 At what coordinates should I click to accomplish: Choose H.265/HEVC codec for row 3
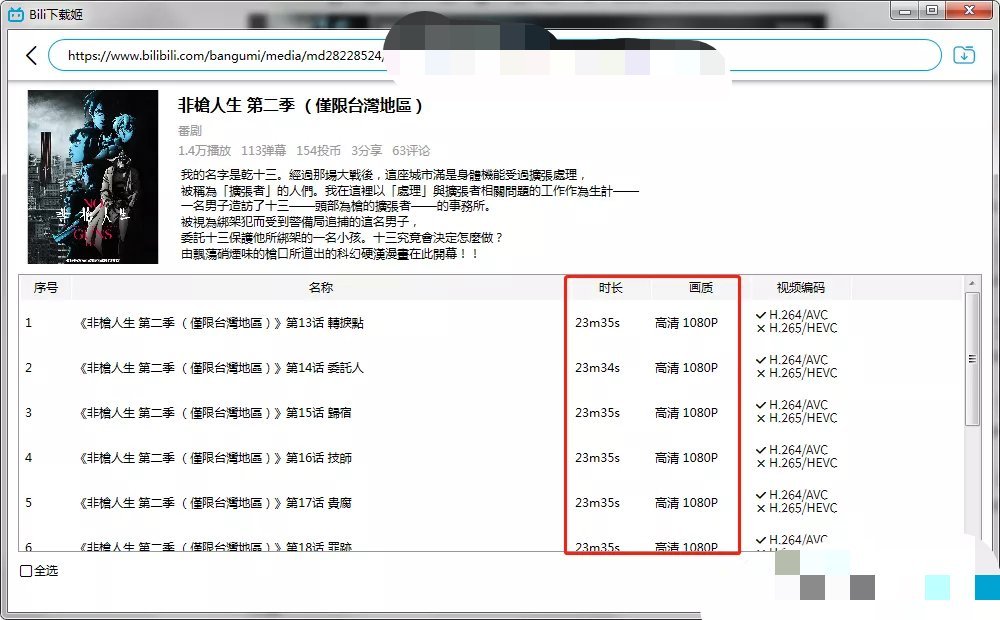[x=797, y=418]
